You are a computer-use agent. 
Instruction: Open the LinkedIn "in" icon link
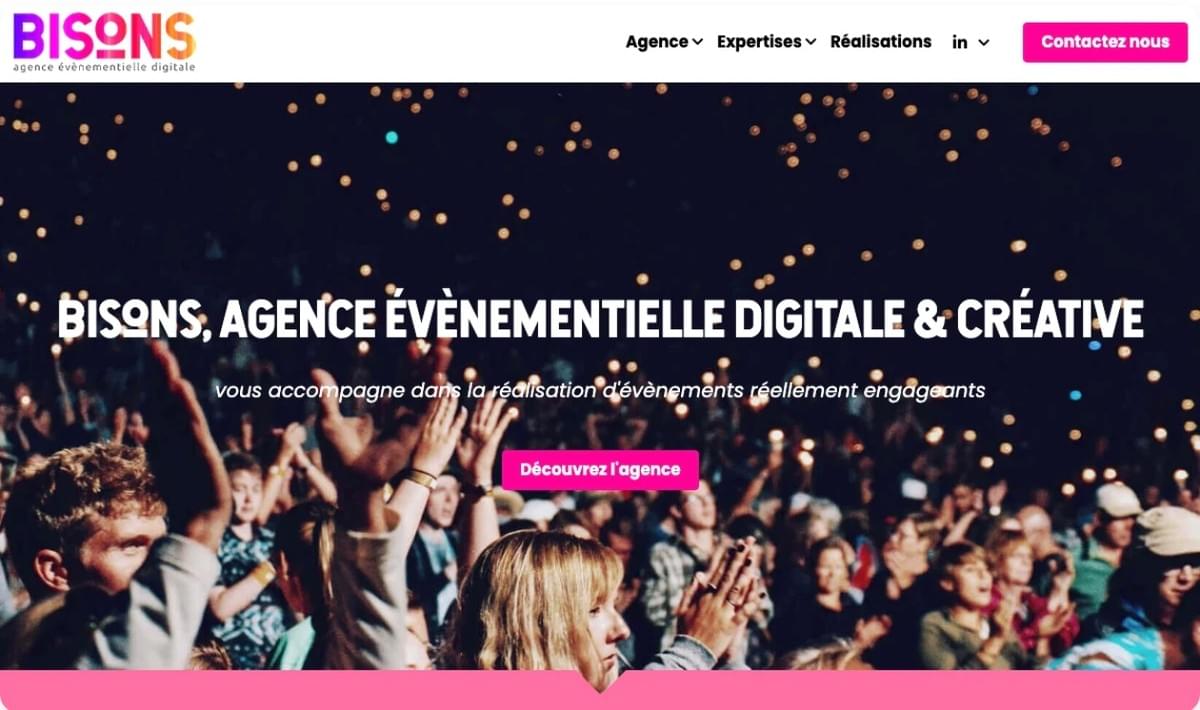[960, 42]
